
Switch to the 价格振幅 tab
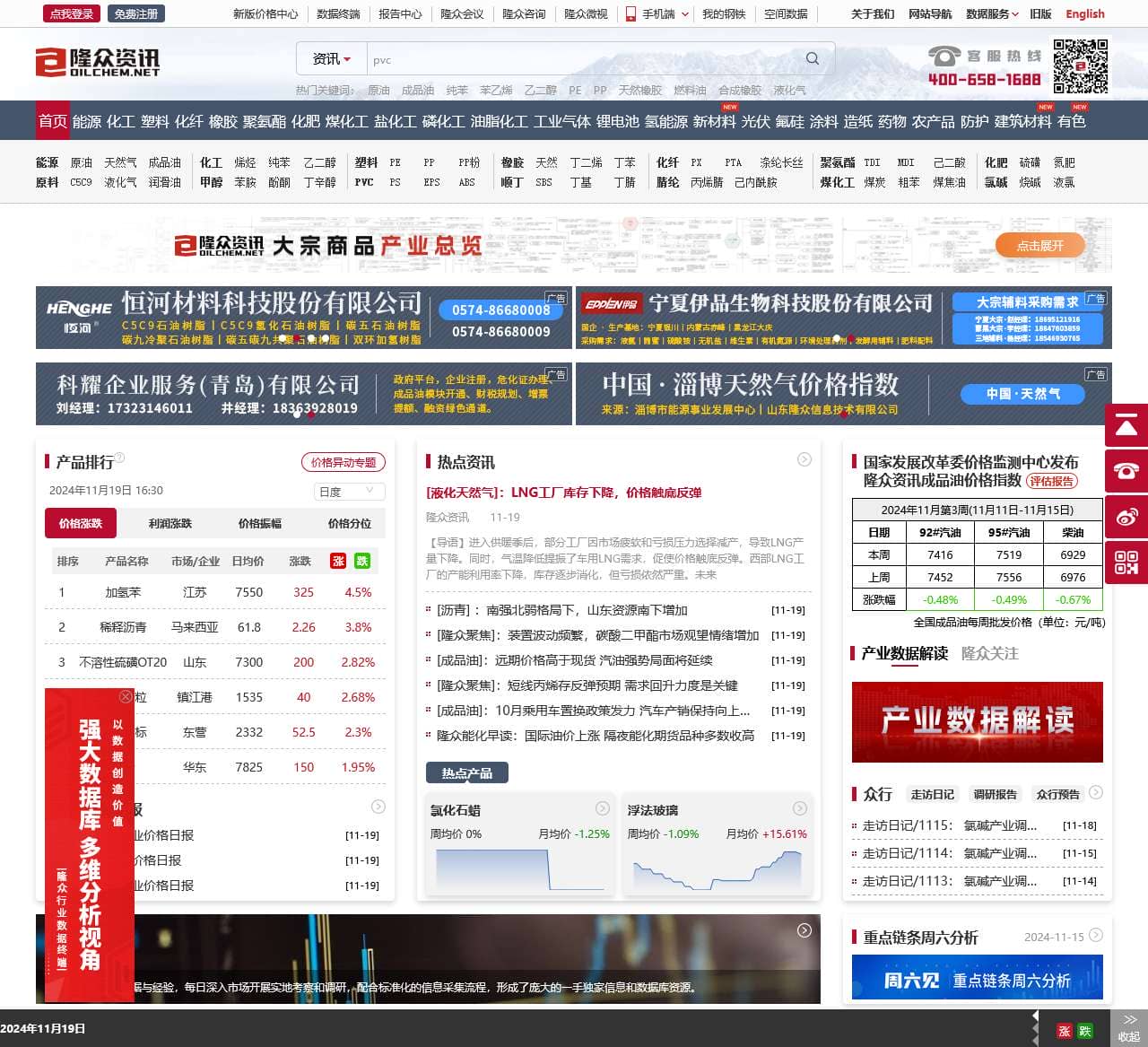click(x=260, y=523)
